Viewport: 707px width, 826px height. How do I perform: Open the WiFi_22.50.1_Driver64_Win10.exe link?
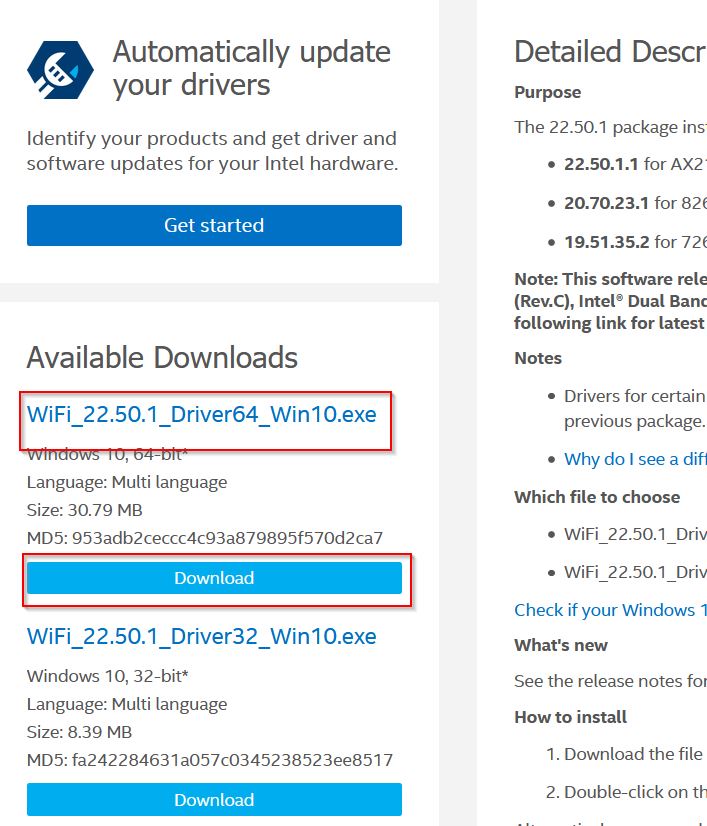click(x=202, y=415)
